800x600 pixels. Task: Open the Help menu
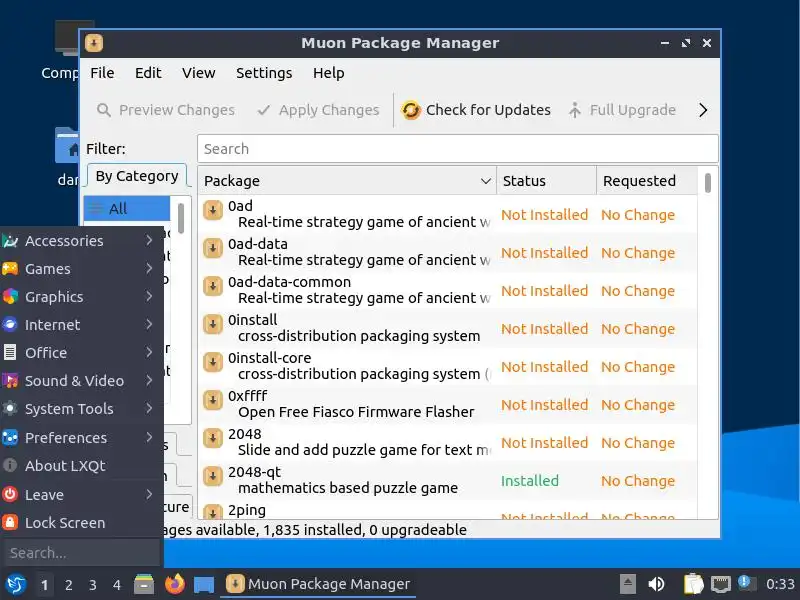pos(329,73)
